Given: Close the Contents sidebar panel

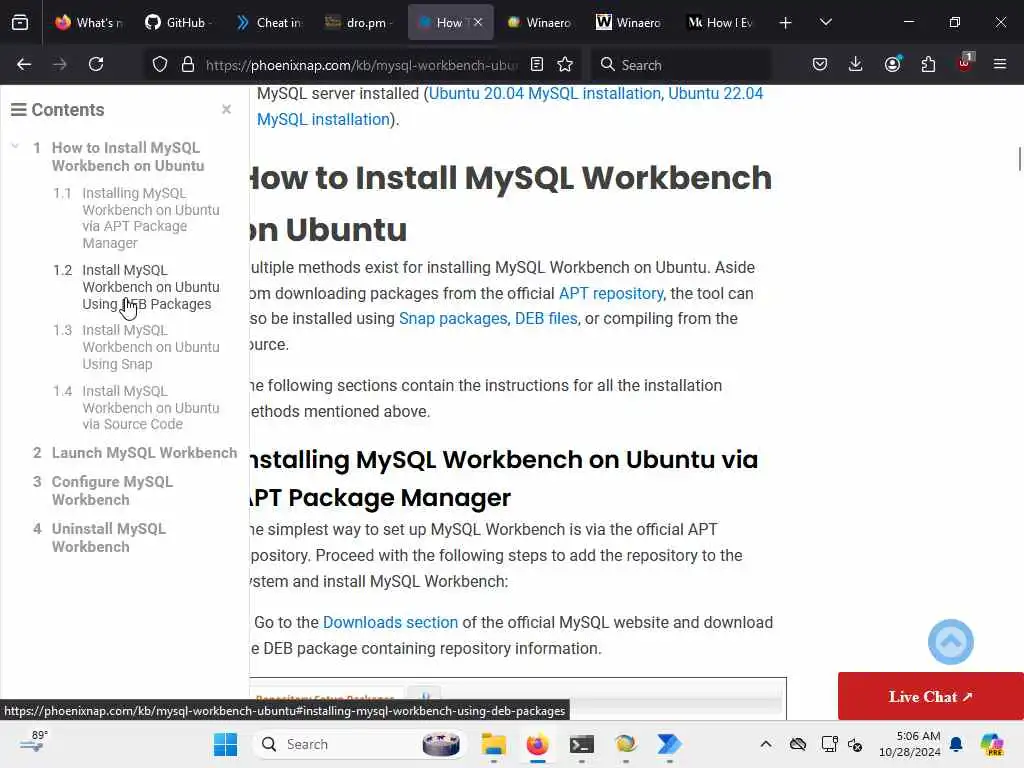Looking at the screenshot, I should point(227,110).
